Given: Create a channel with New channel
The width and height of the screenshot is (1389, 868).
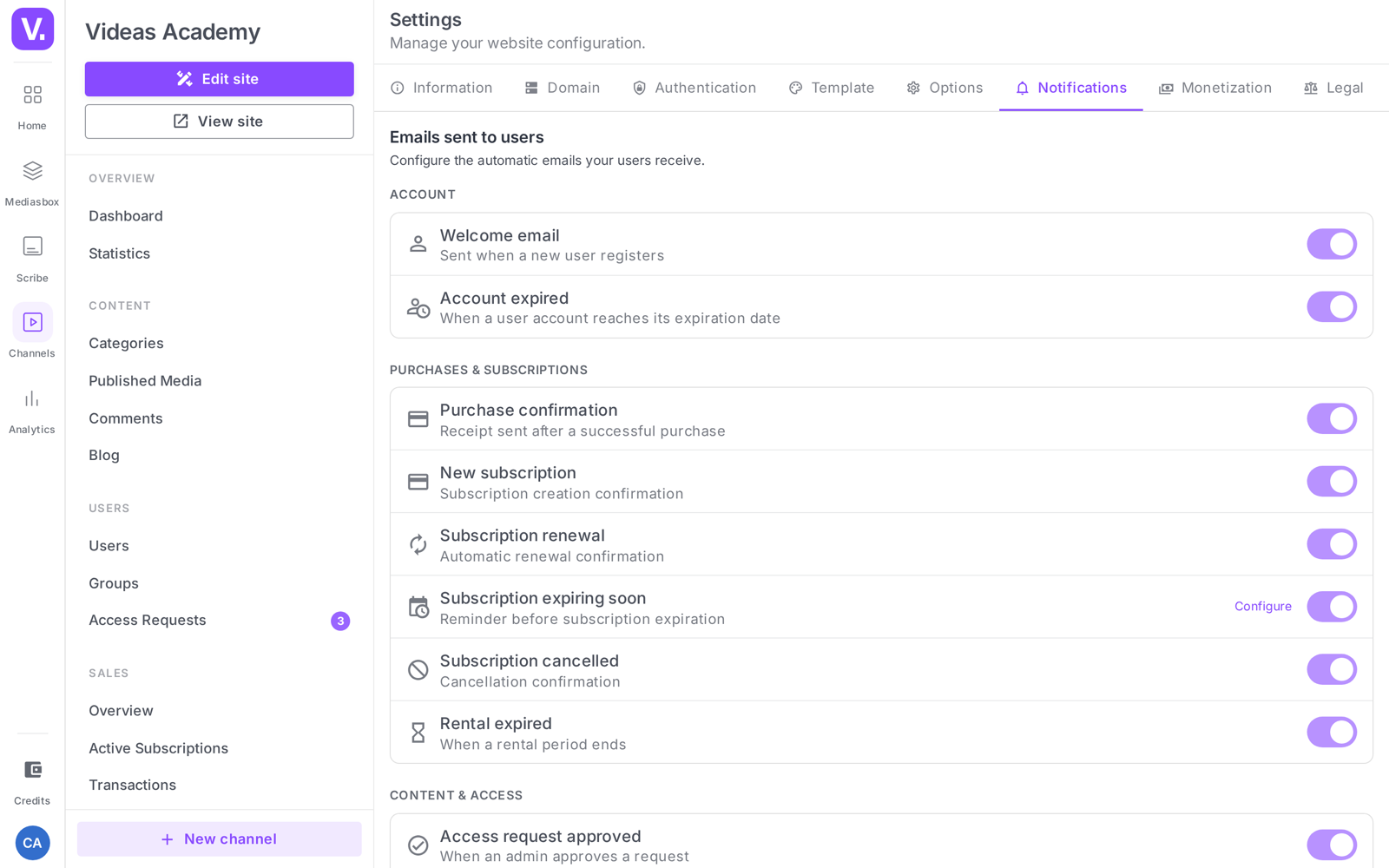Looking at the screenshot, I should coord(219,839).
